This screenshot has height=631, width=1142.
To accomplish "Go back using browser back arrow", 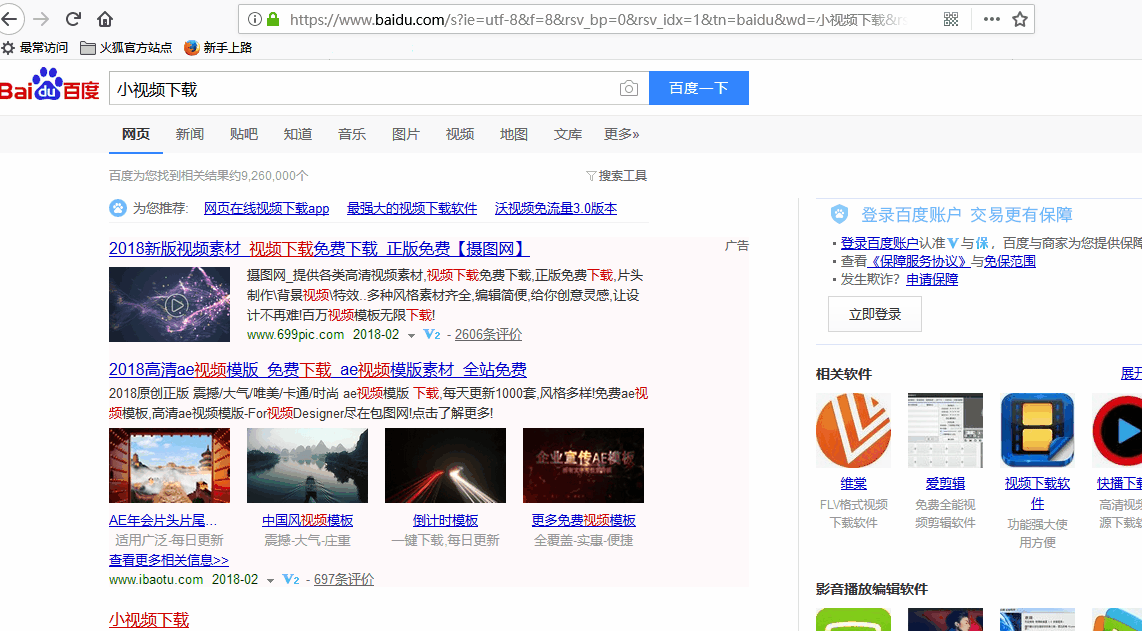I will [x=9, y=19].
